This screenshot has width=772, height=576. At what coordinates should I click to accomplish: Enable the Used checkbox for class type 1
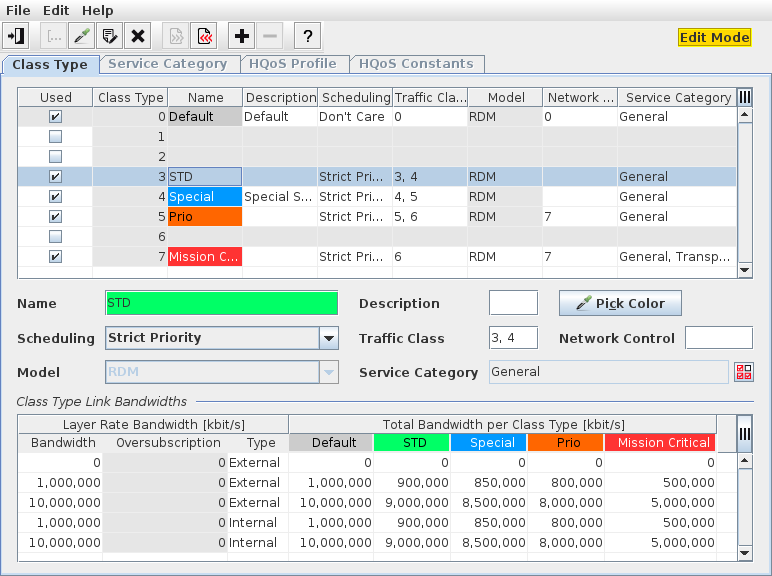(x=55, y=137)
